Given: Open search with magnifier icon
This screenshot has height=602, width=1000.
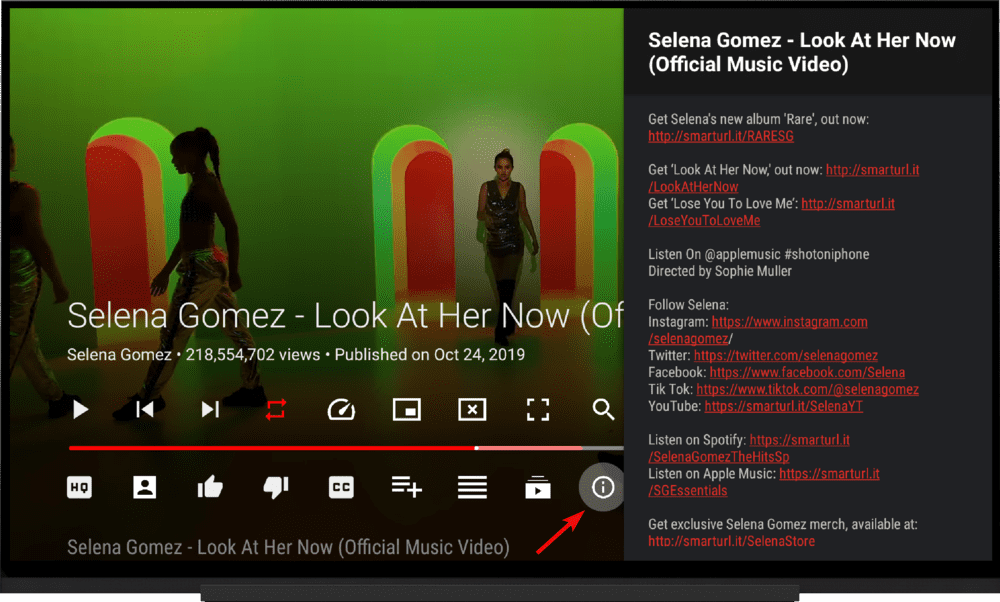Looking at the screenshot, I should point(603,409).
